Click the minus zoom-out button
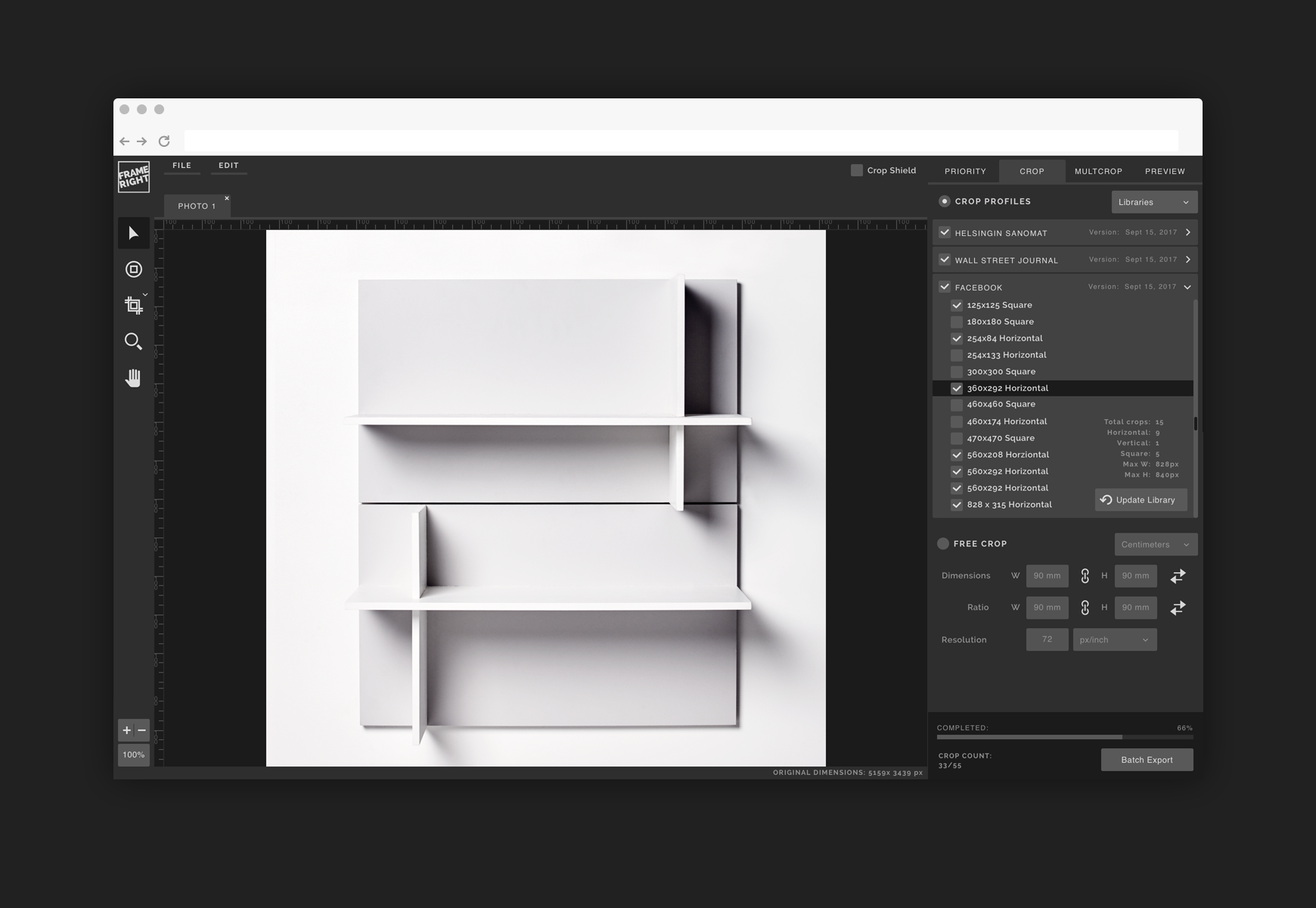 [141, 730]
